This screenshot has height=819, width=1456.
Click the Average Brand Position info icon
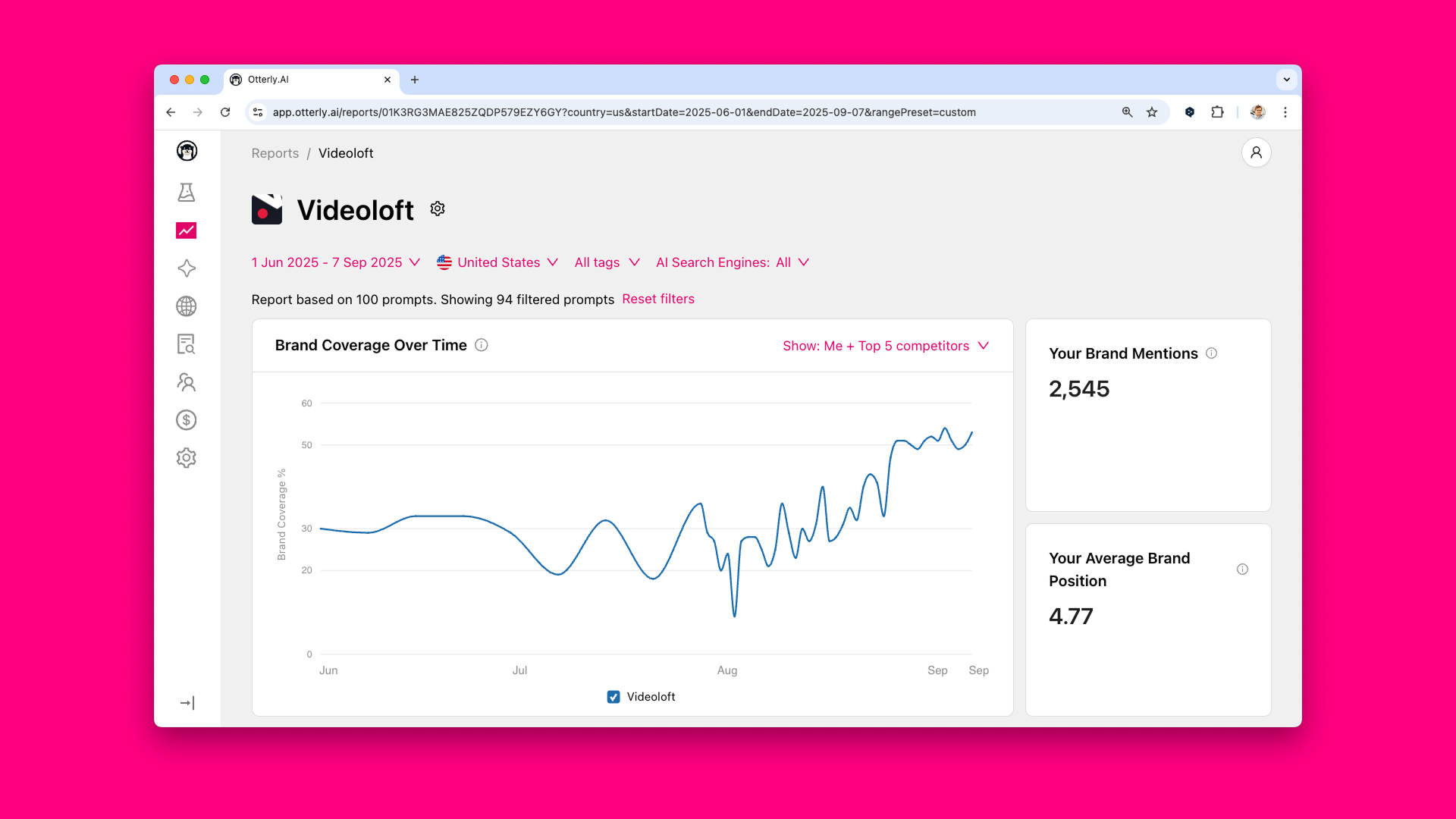[x=1242, y=569]
